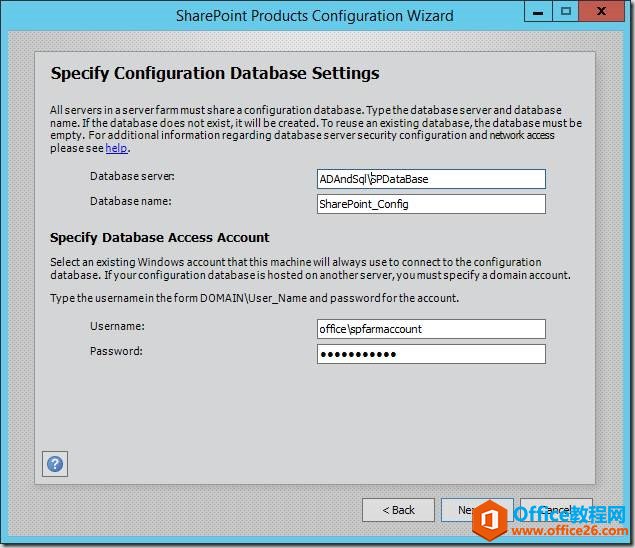Click the 'Specify Database Access Account' heading
Screen dimensions: 635x548
click(x=160, y=238)
